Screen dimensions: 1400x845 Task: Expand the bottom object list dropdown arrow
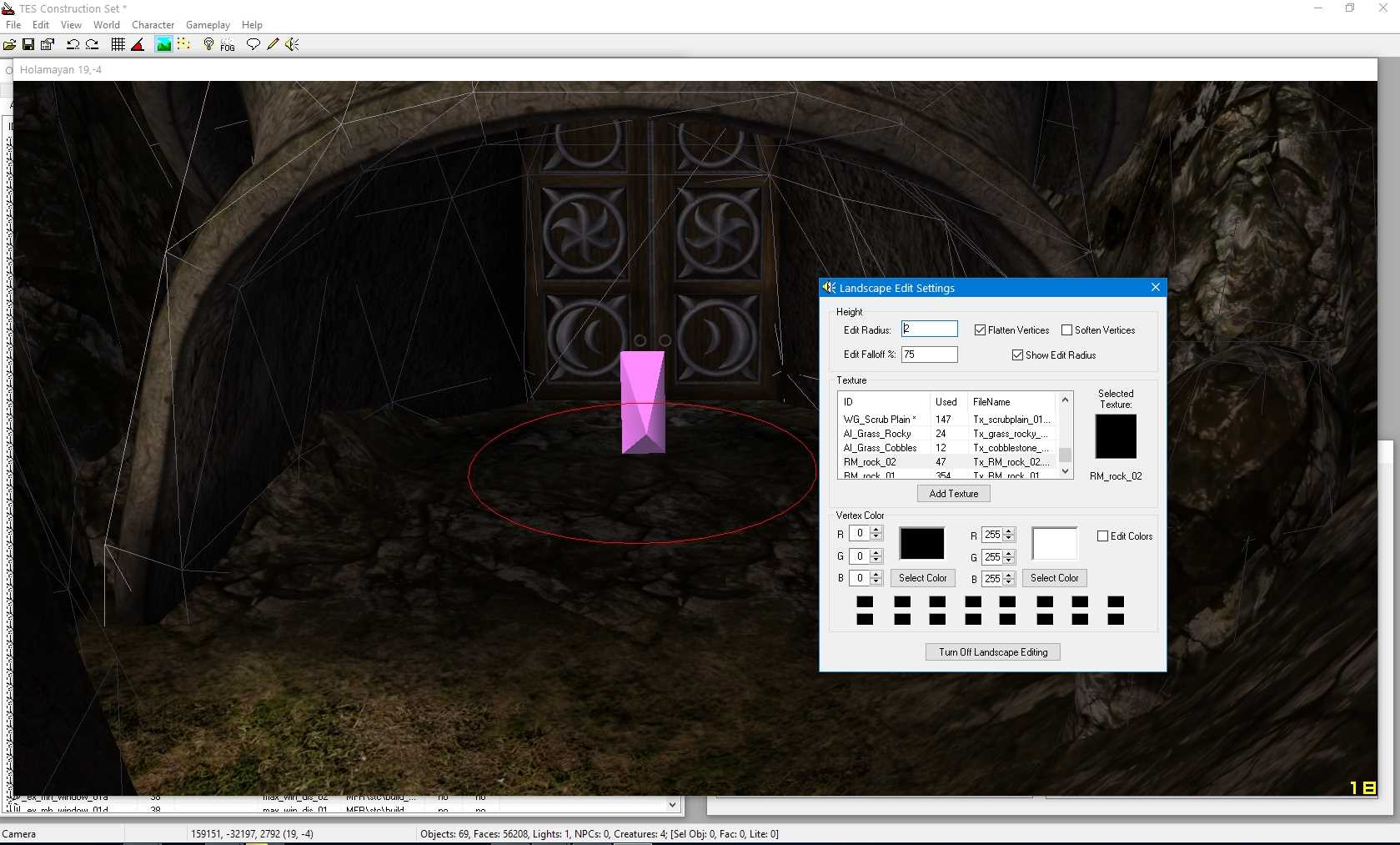672,805
